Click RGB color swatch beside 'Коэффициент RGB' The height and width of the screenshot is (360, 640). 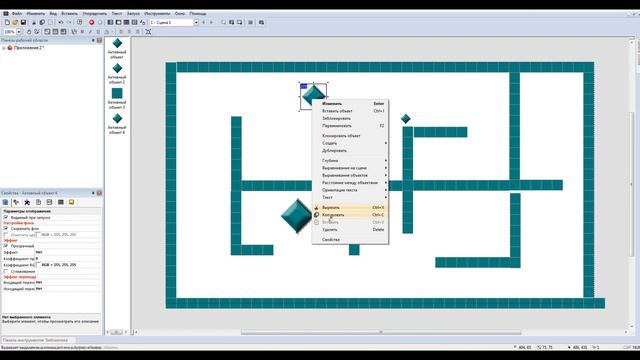click(38, 265)
